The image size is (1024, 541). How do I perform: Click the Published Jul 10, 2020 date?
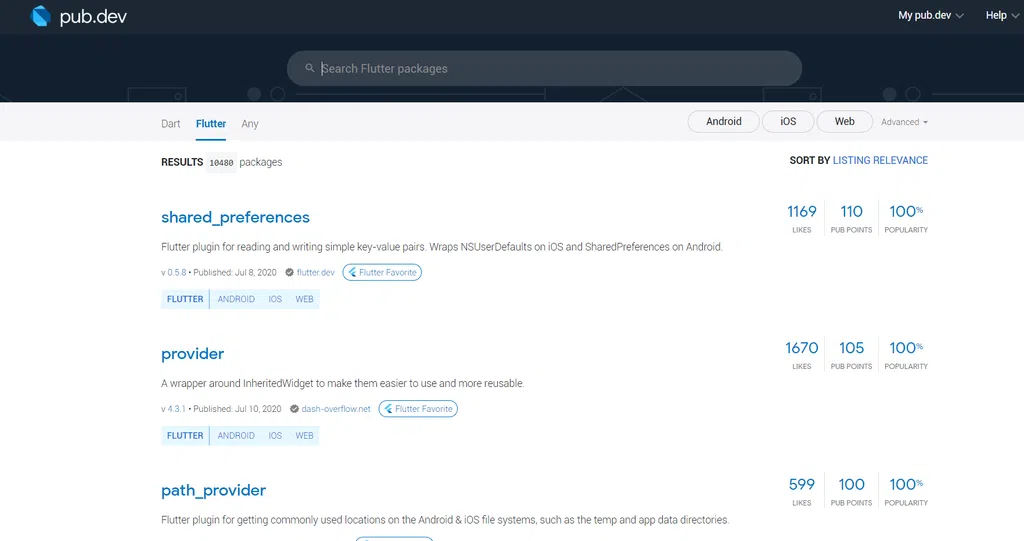pyautogui.click(x=237, y=409)
